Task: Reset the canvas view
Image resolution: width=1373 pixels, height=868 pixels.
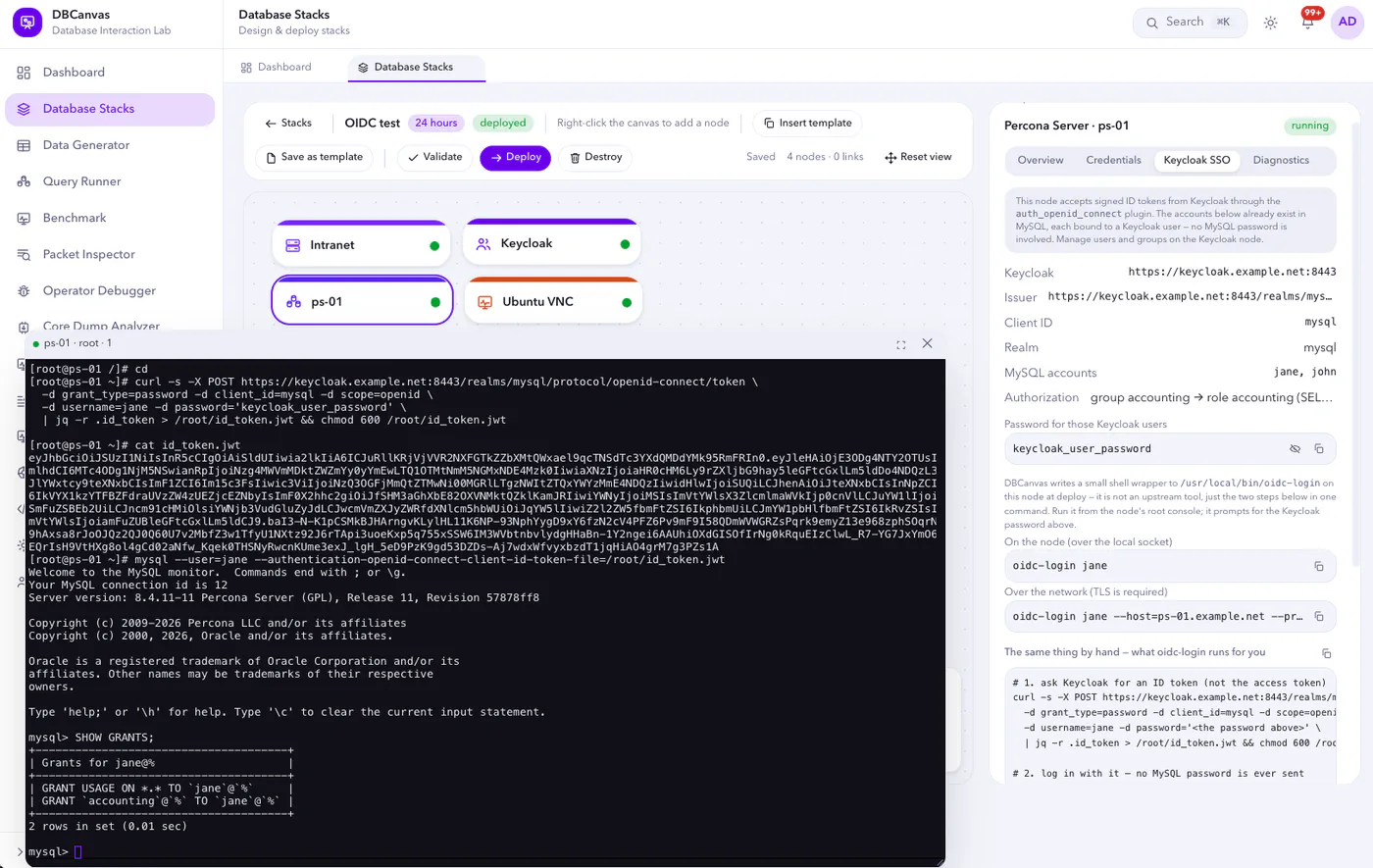Action: coord(918,157)
